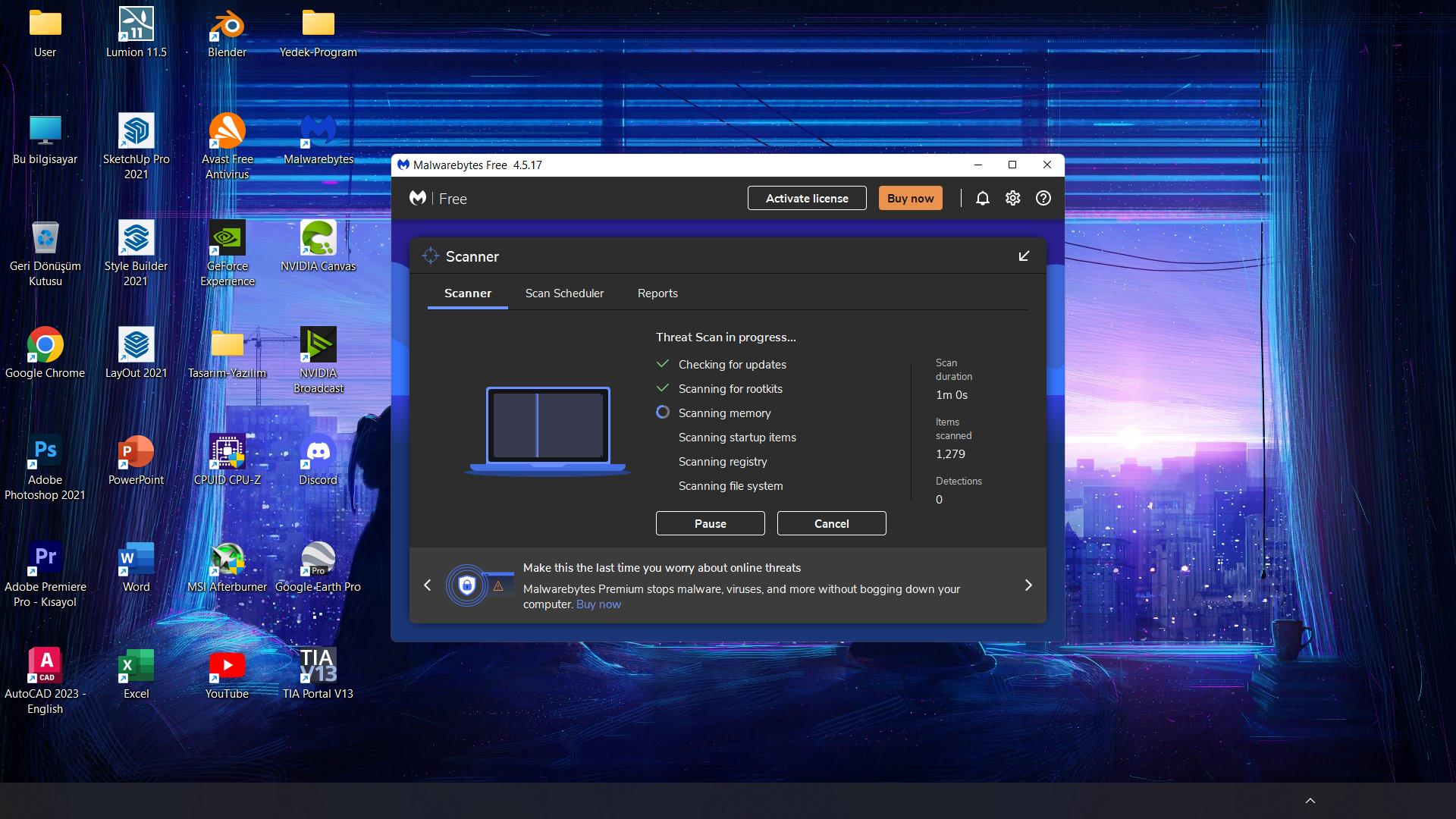The image size is (1456, 819).
Task: Select the Lumion 11.5 desktop shortcut
Action: pos(136,33)
